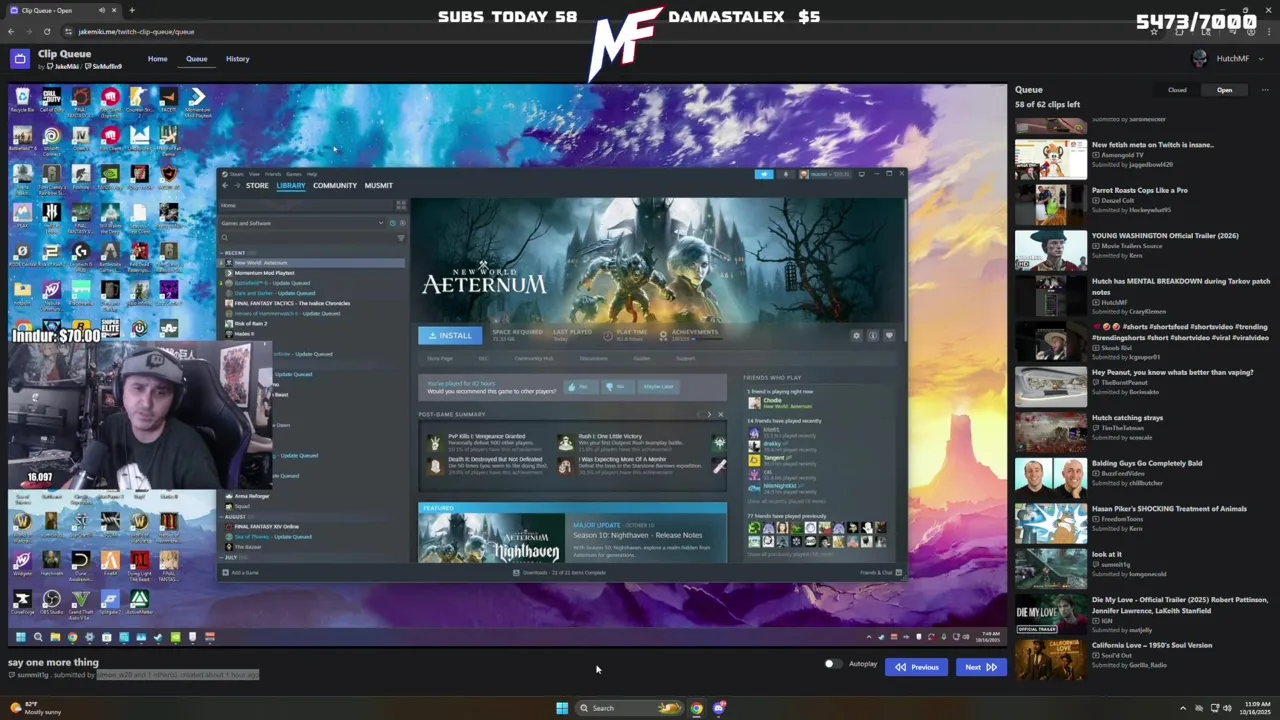Expand the HutchMF account dropdown

[x=1261, y=58]
